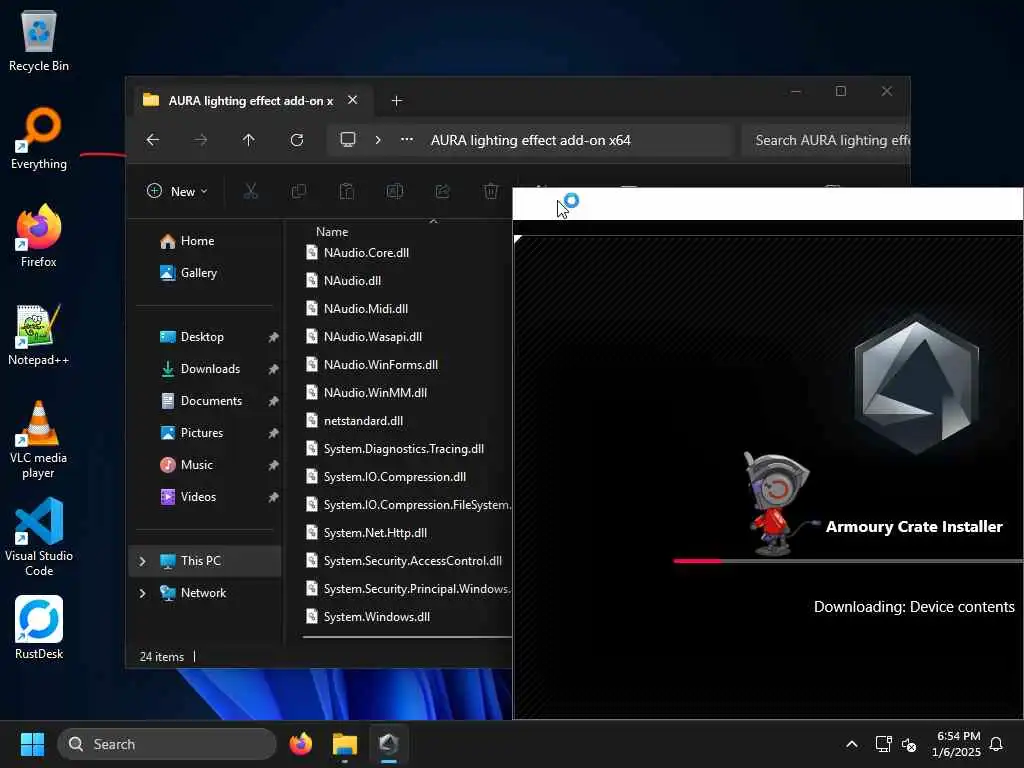Open the Windows Start menu
The height and width of the screenshot is (768, 1024).
point(32,744)
